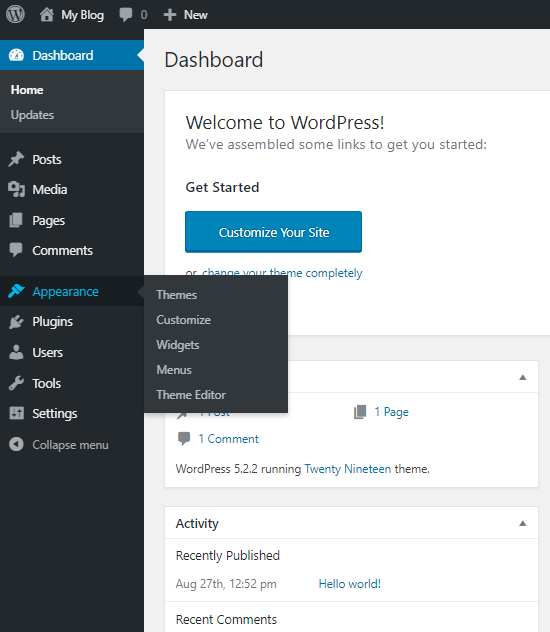
Task: Open Theme Editor in Appearance submenu
Action: 191,395
